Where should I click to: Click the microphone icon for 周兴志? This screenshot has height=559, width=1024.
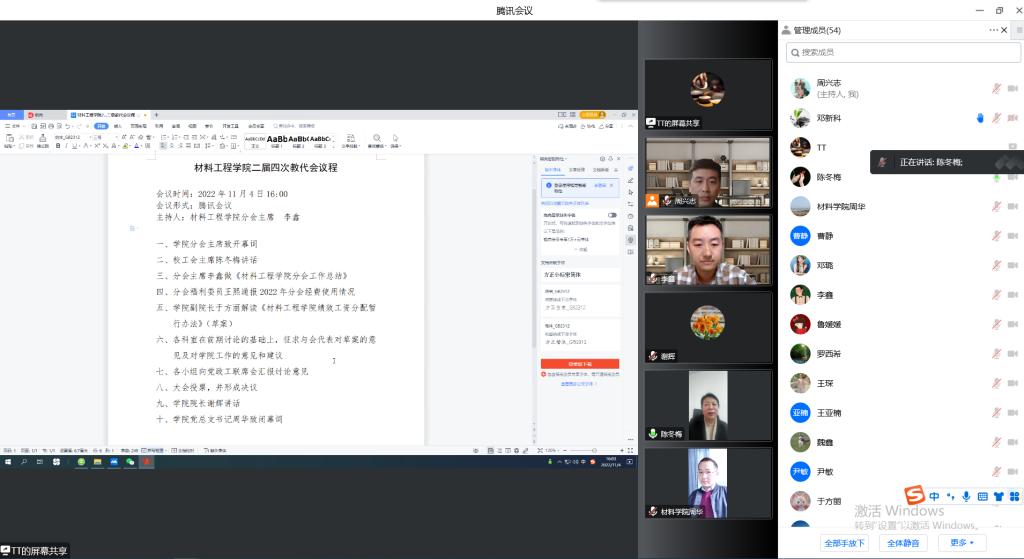[996, 88]
